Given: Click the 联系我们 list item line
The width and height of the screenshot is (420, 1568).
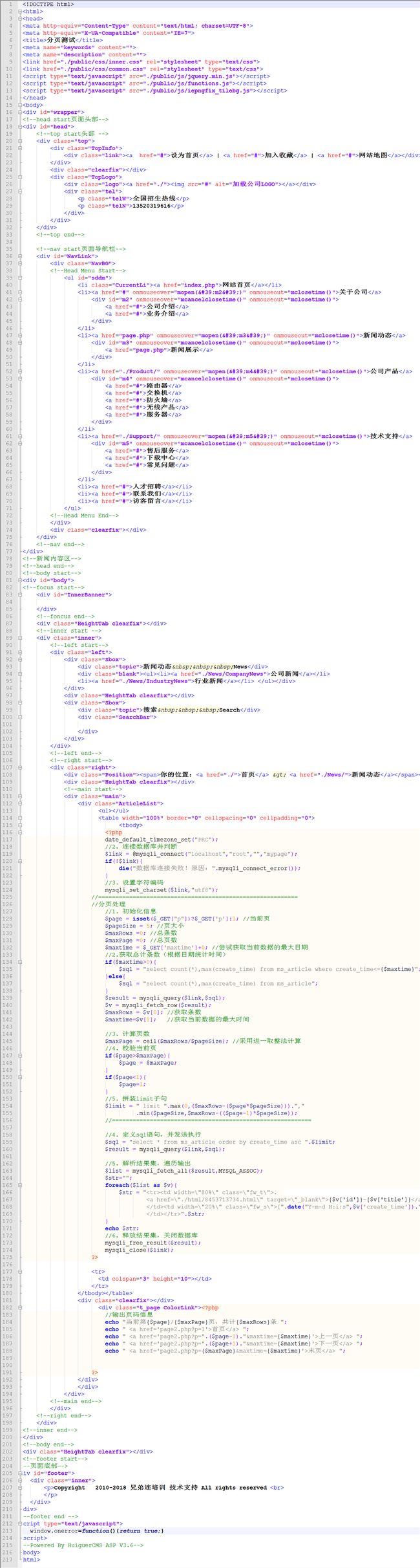Looking at the screenshot, I should [x=135, y=494].
